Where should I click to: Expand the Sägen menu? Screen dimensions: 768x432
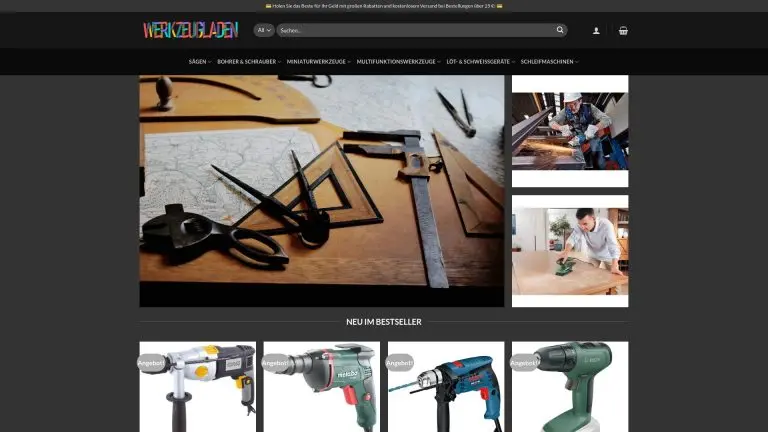pyautogui.click(x=199, y=62)
